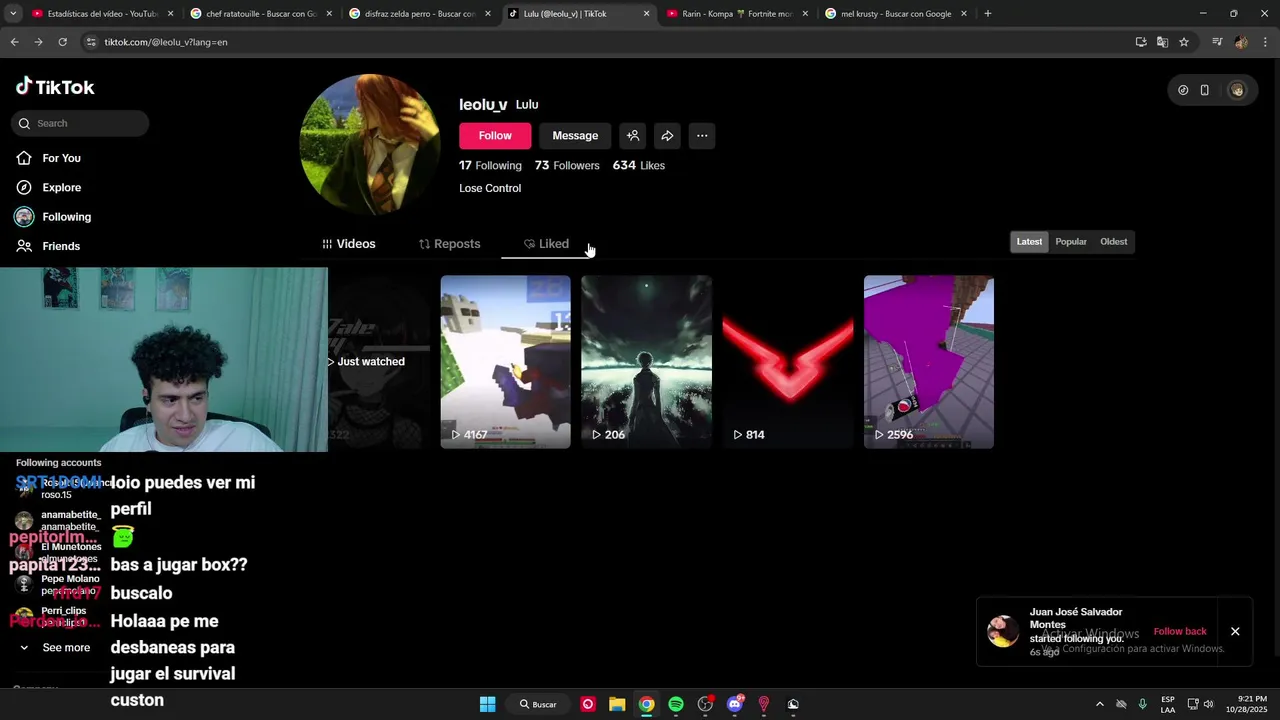This screenshot has height=720, width=1280.
Task: Open the leolu_v profile picture
Action: coord(370,144)
